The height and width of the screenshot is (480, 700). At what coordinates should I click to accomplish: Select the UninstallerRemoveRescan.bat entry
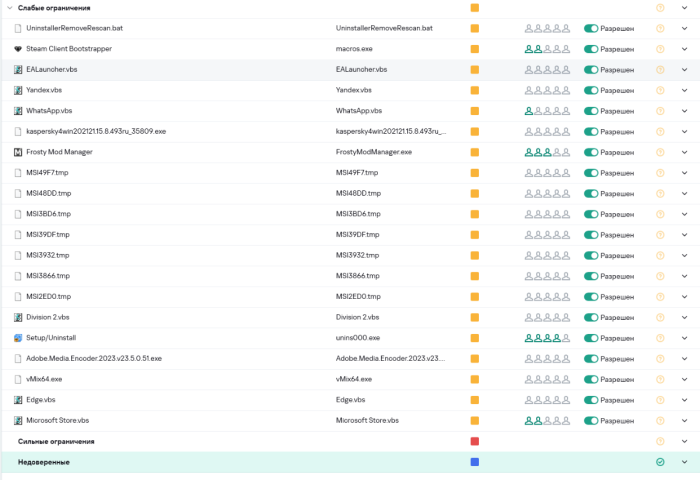coord(74,28)
